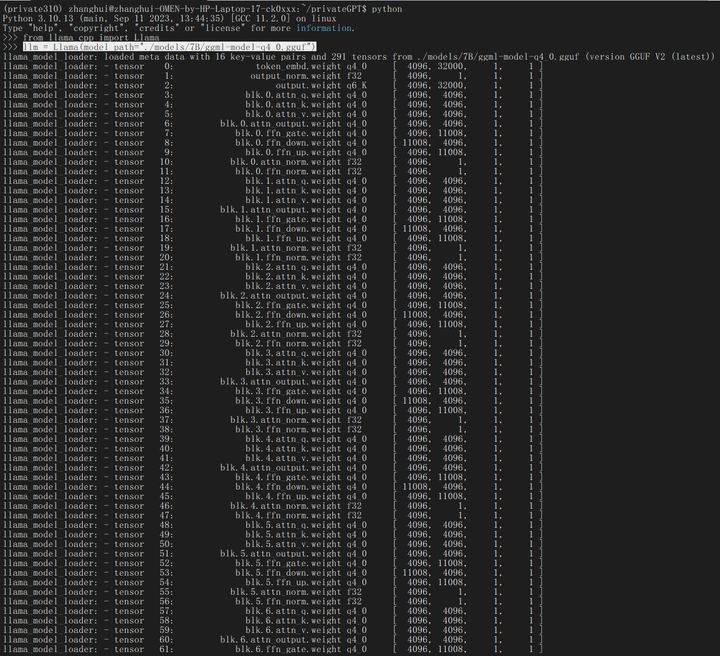Click 'blk.0.attn_q.weight' in tensor 3 row
720x656 pixels.
293,95
